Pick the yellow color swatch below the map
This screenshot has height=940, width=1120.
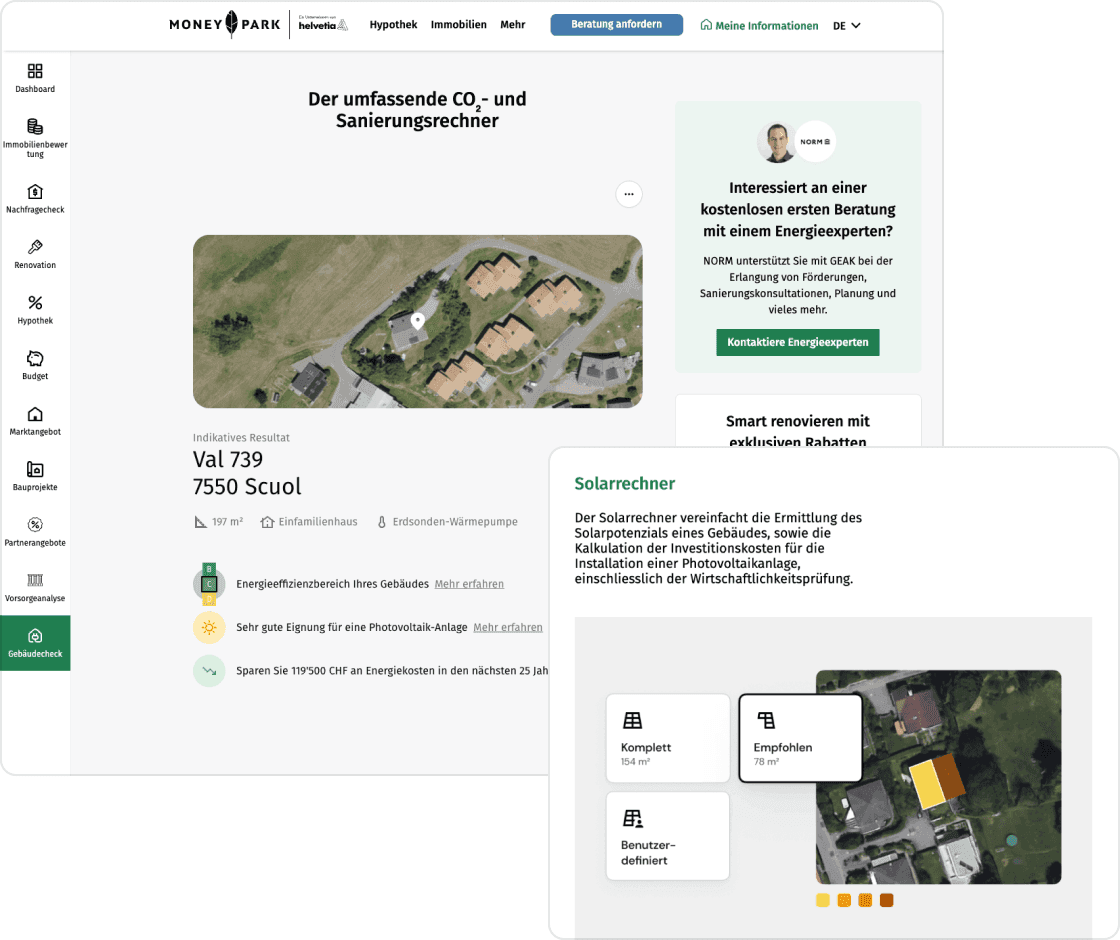[x=823, y=900]
